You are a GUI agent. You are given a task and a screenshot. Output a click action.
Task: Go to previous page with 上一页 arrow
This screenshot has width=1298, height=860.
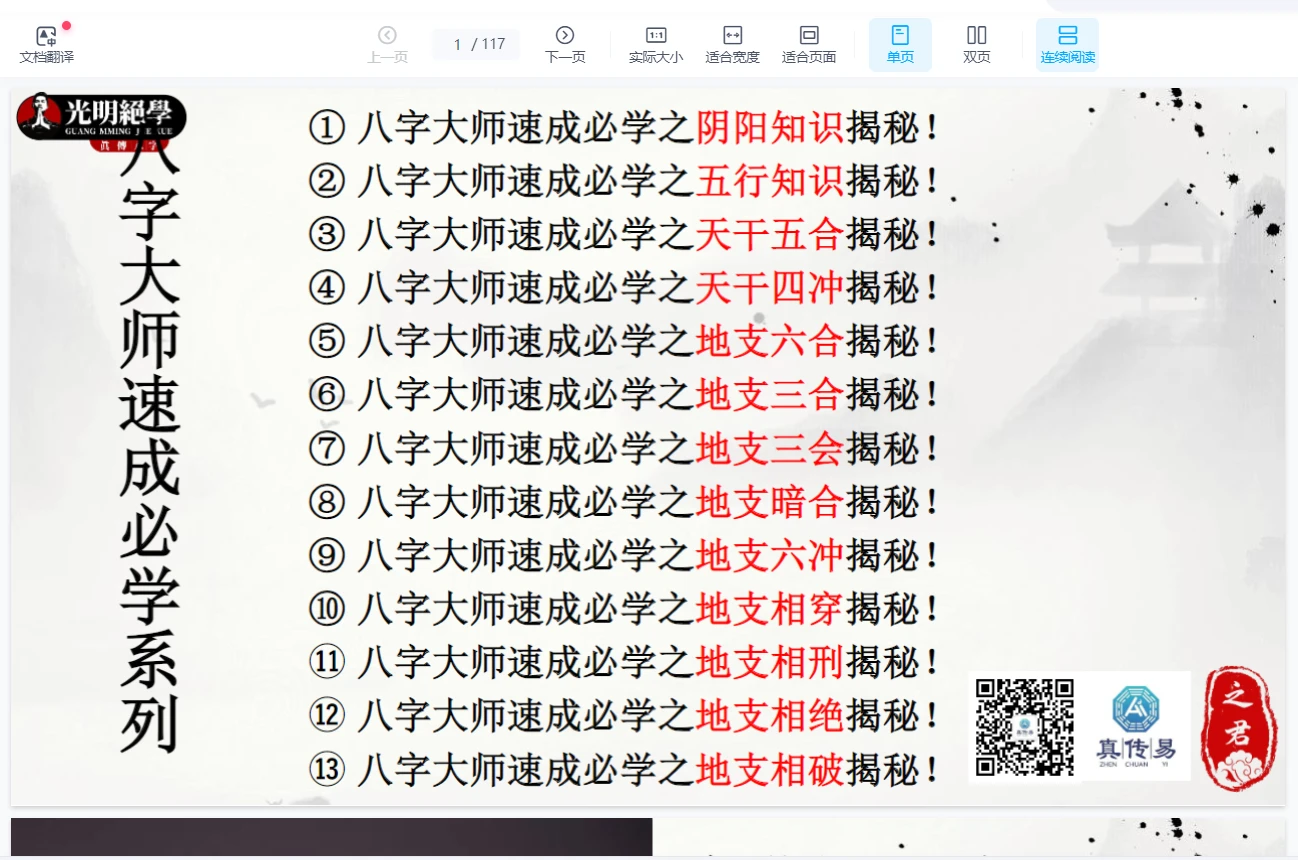coord(387,45)
